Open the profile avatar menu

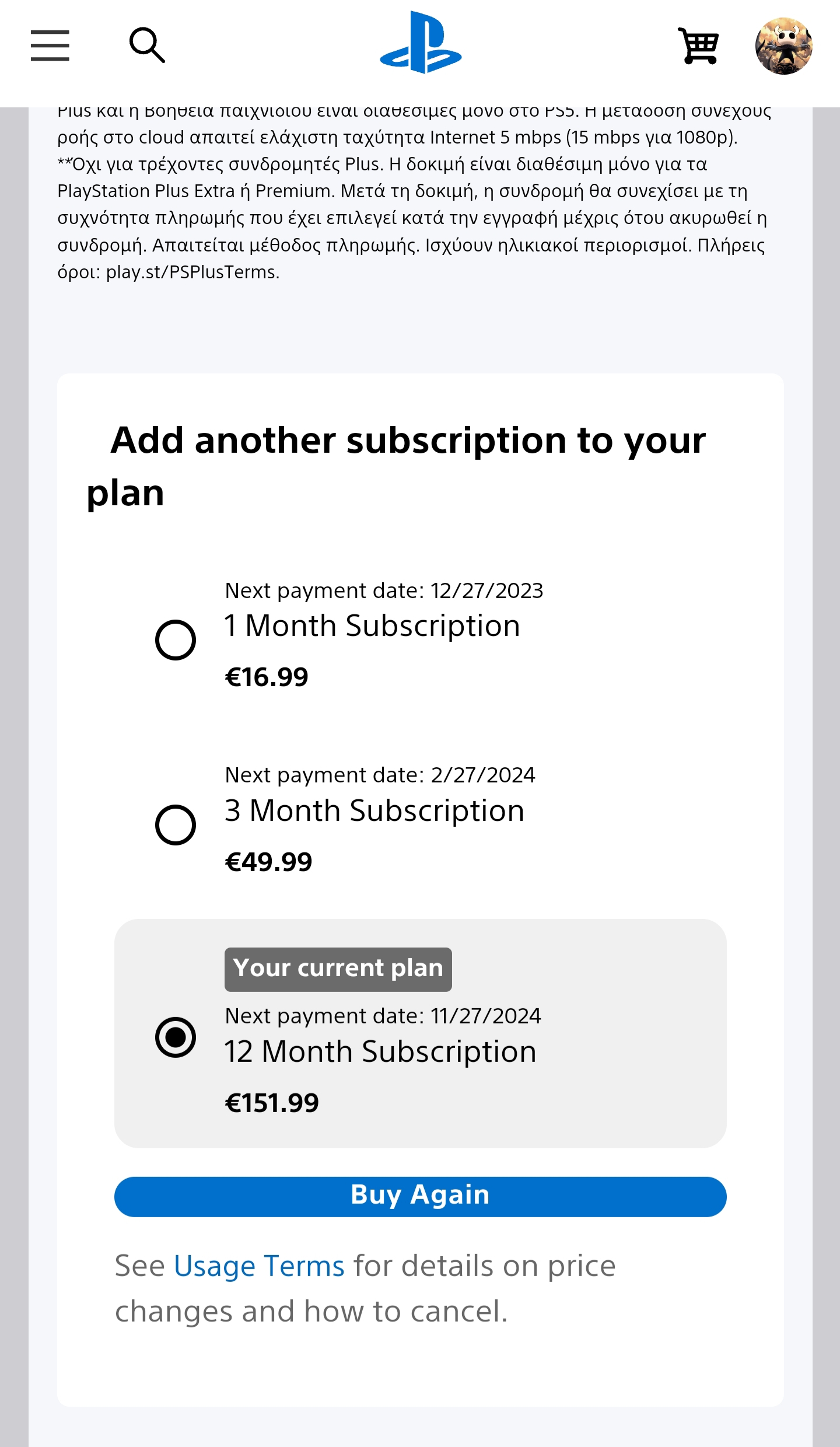[x=783, y=46]
